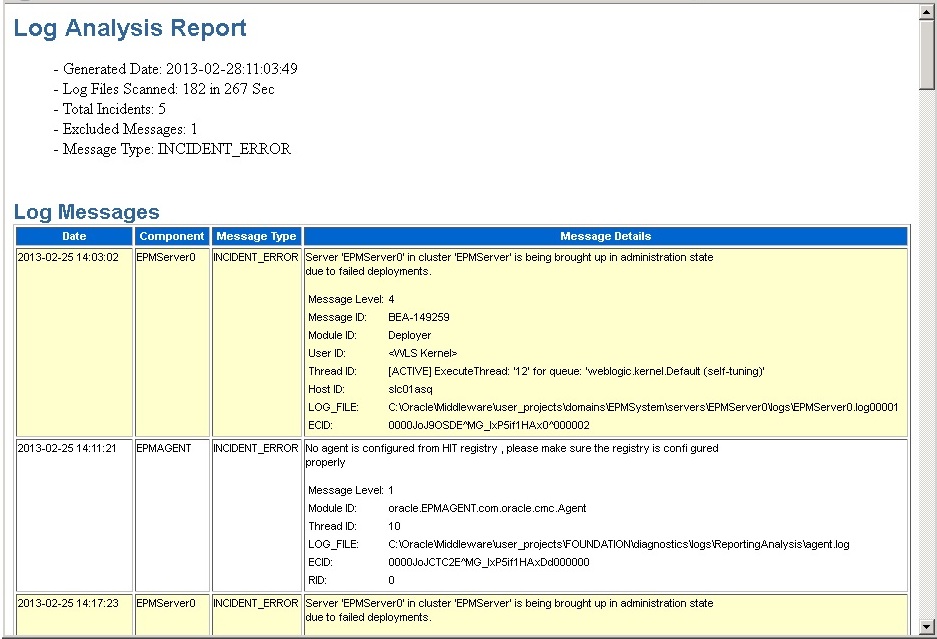This screenshot has height=639, width=937.
Task: Click Message Level: 4 value
Action: (391, 299)
